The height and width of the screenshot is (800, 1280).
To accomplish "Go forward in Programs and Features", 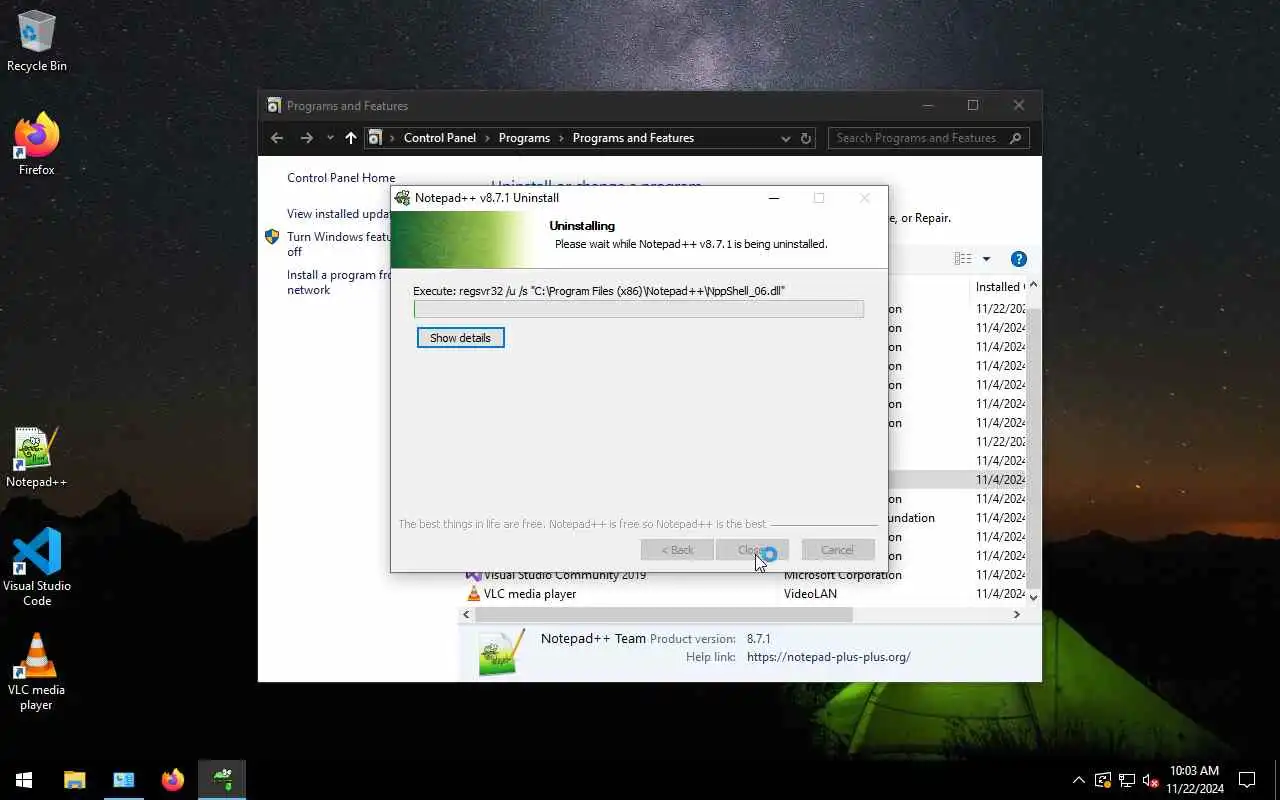I will click(x=307, y=138).
